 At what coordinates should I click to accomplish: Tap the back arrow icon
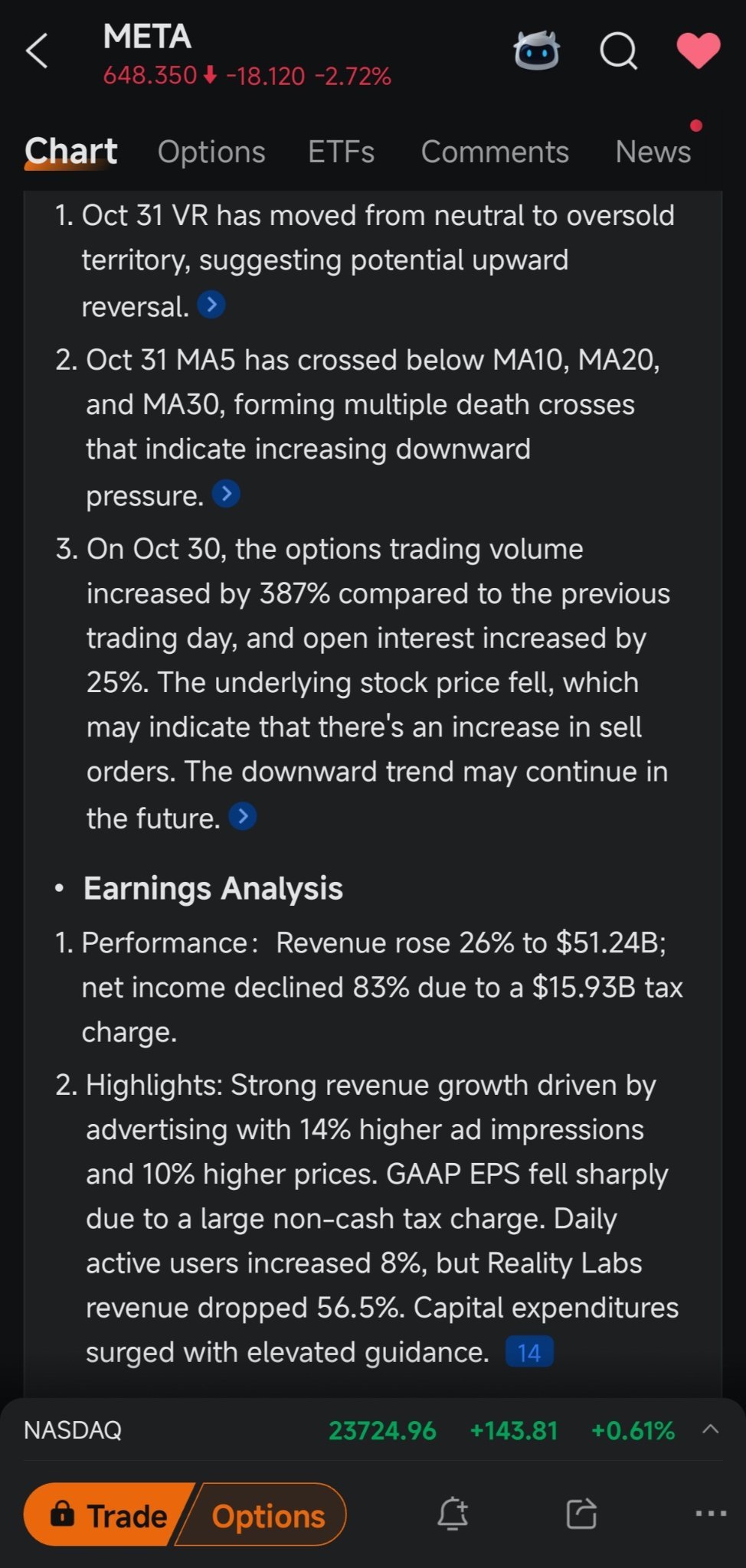point(37,51)
